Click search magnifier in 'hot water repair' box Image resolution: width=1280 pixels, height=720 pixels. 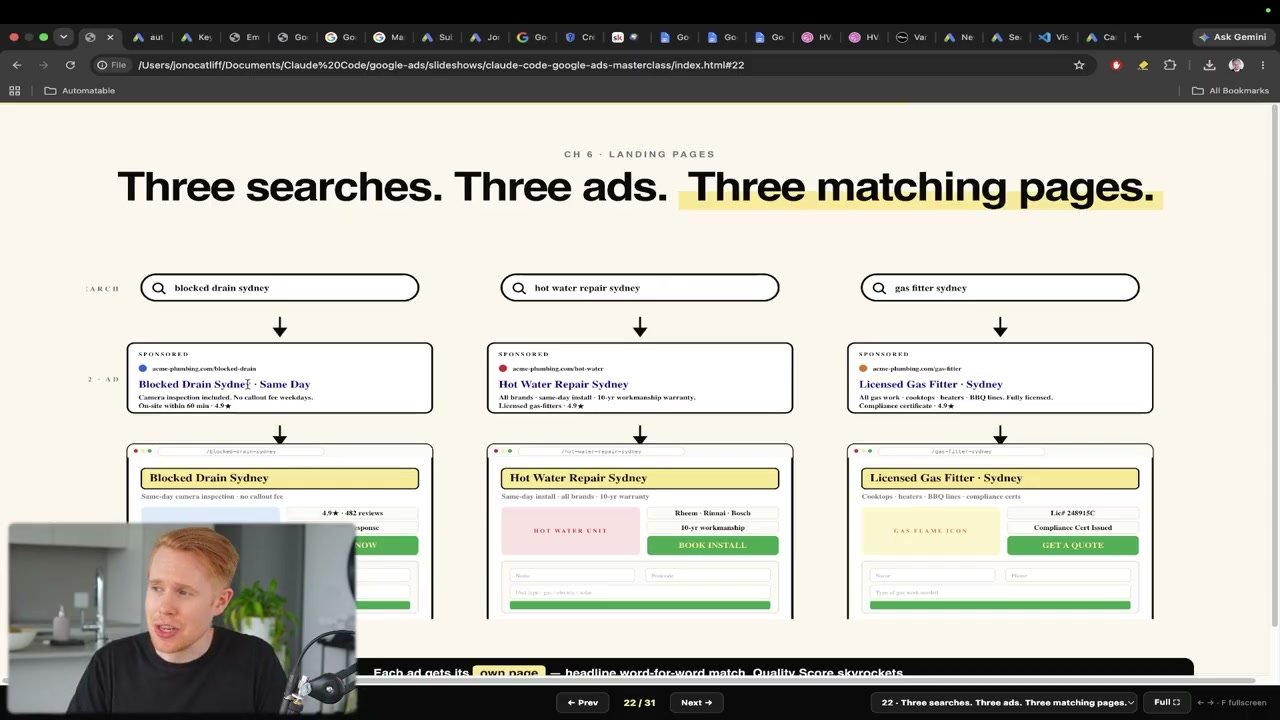[519, 288]
